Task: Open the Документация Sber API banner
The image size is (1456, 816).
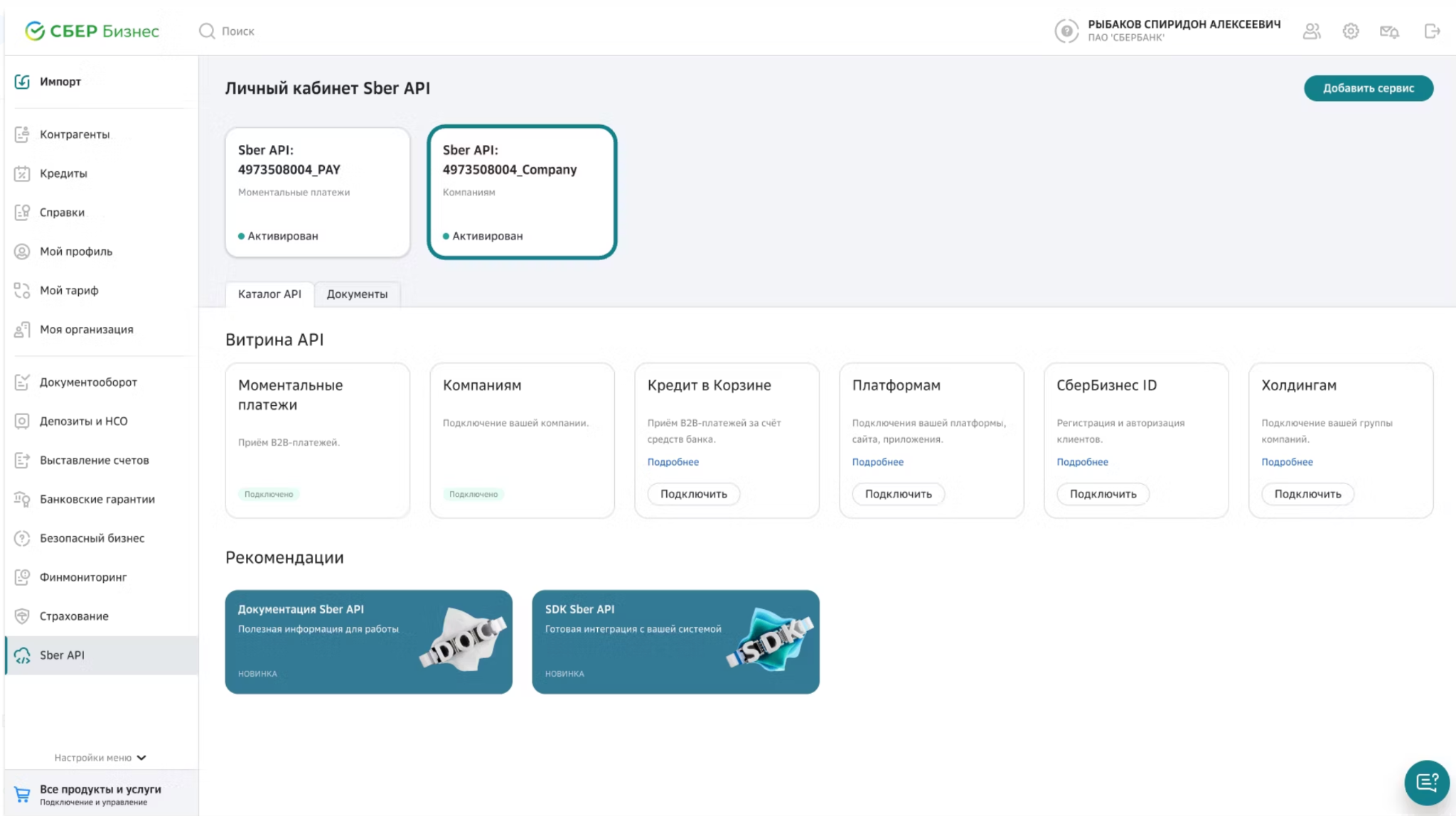Action: (369, 642)
